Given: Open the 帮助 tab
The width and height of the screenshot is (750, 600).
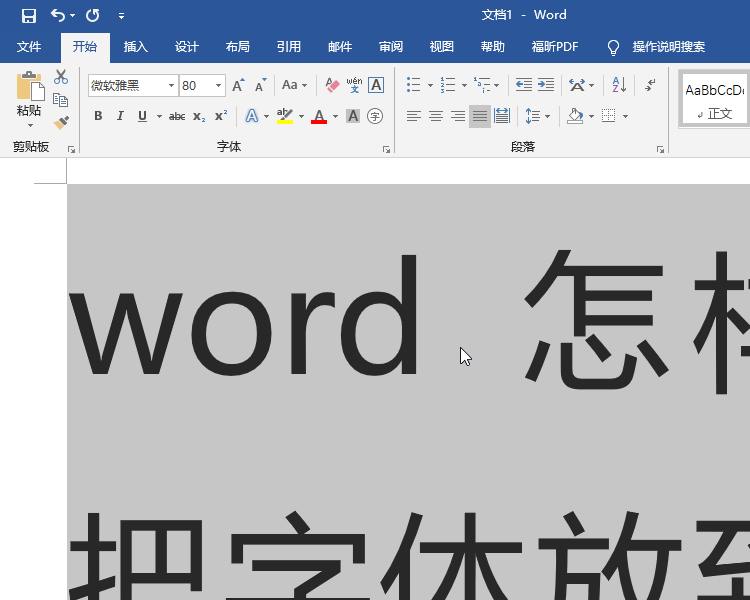Looking at the screenshot, I should tap(493, 47).
